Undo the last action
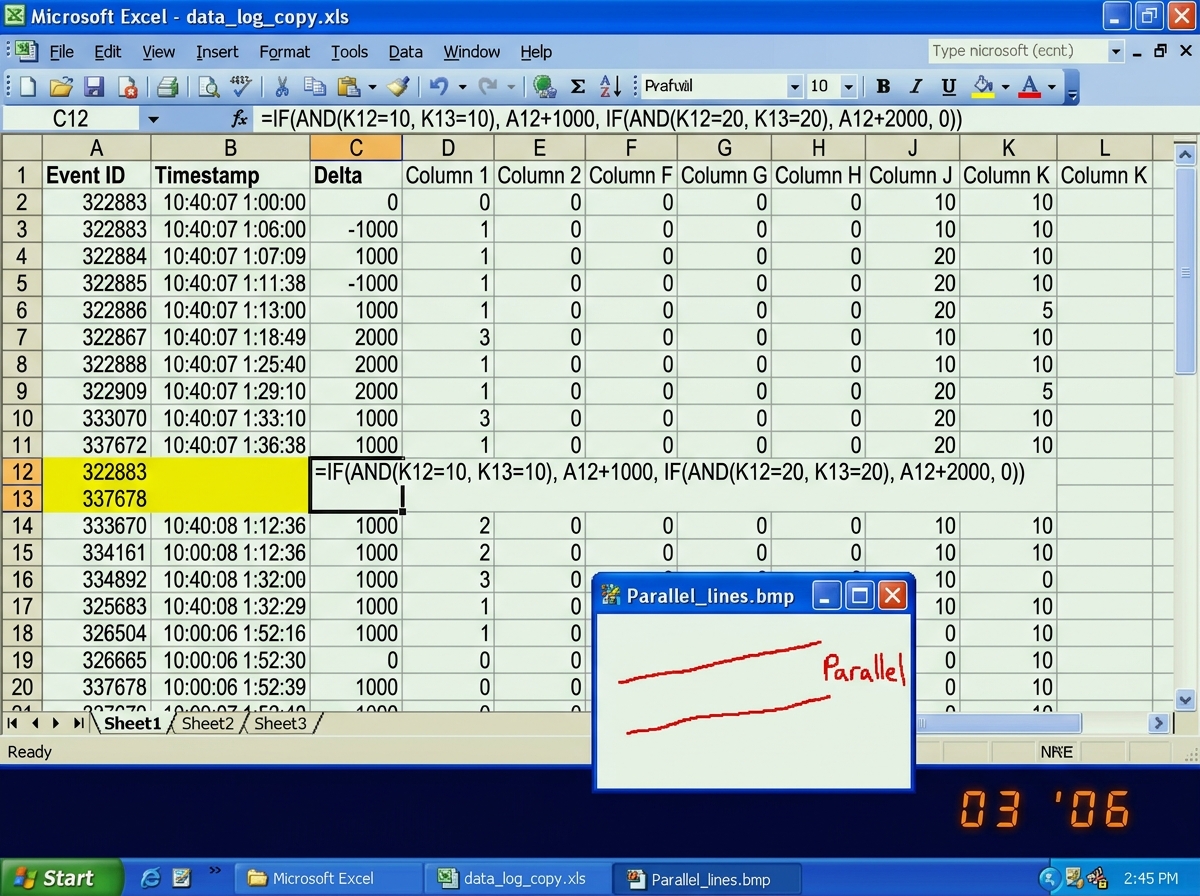1200x896 pixels. [x=439, y=86]
